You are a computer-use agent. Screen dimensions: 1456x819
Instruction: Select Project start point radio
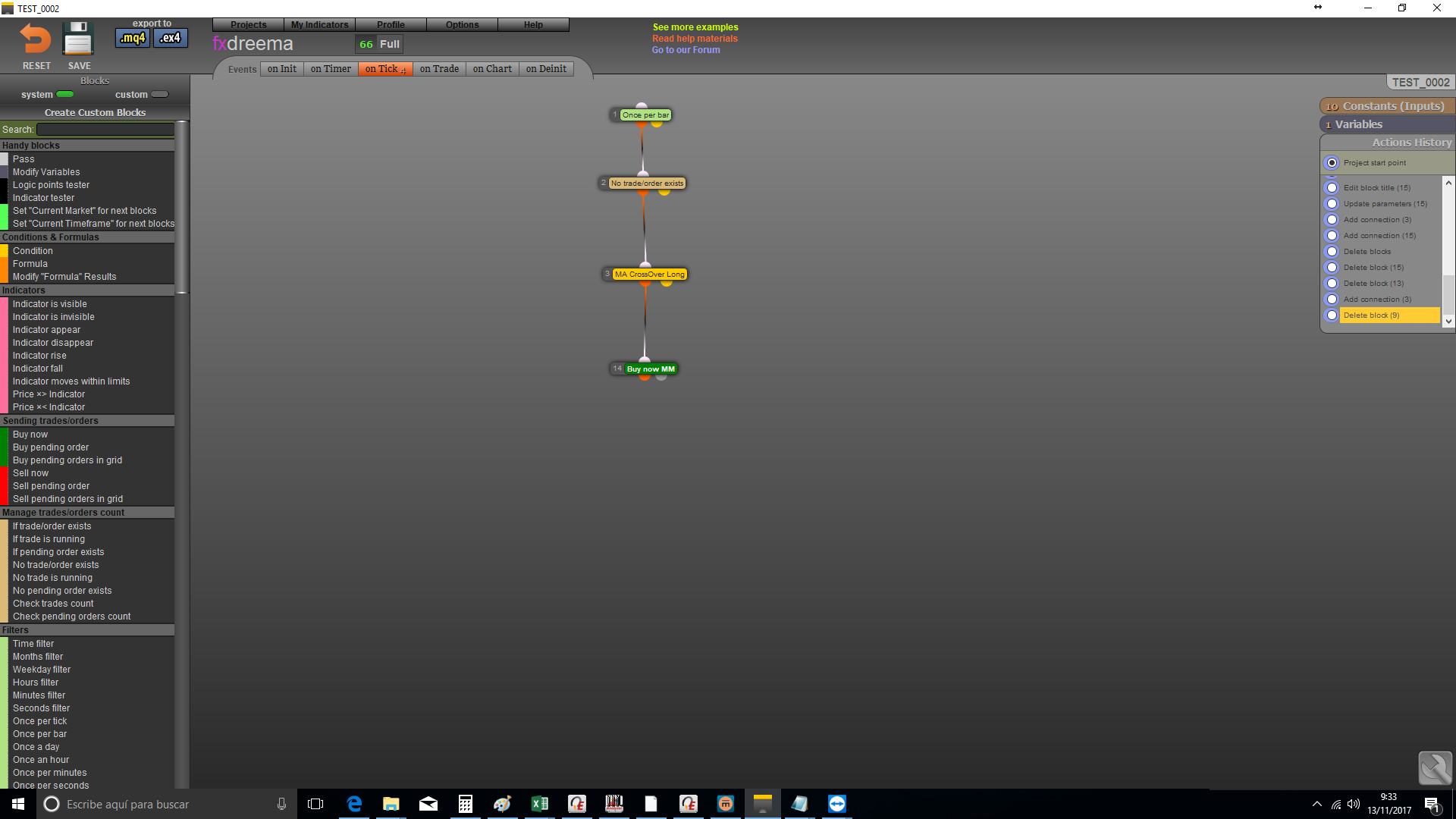pyautogui.click(x=1332, y=163)
